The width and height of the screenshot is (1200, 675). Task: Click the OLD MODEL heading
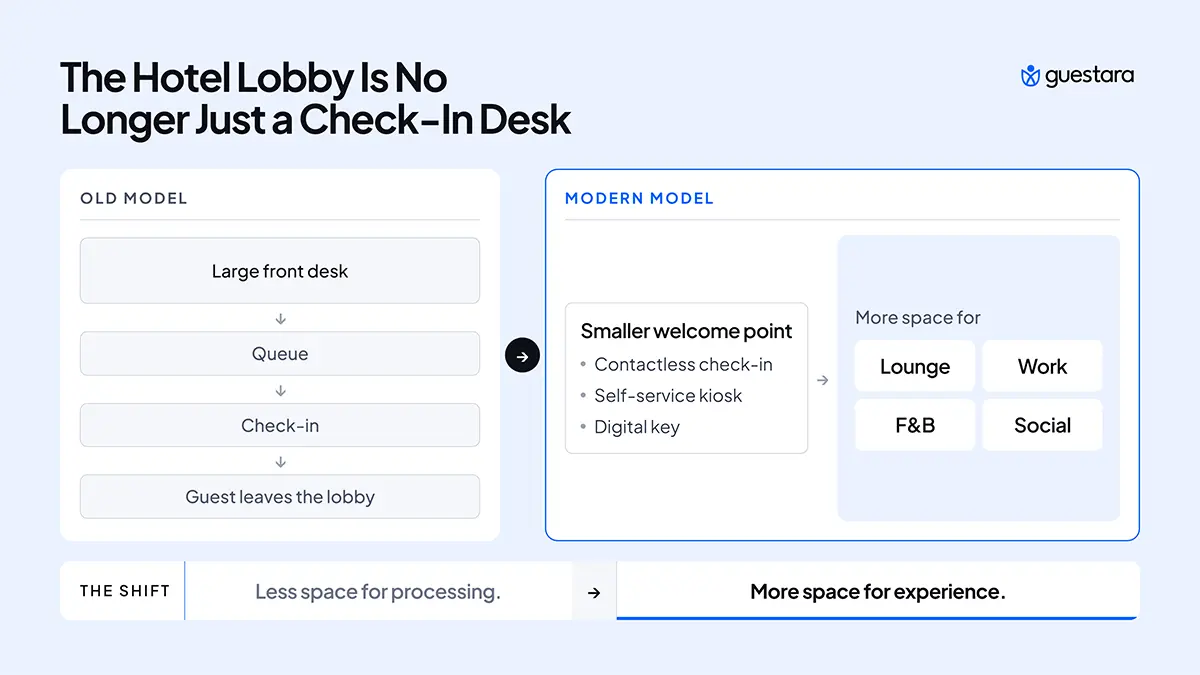pos(134,198)
